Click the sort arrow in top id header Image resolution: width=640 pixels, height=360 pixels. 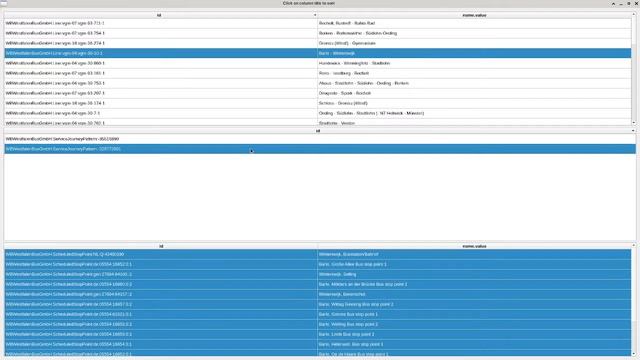315,15
